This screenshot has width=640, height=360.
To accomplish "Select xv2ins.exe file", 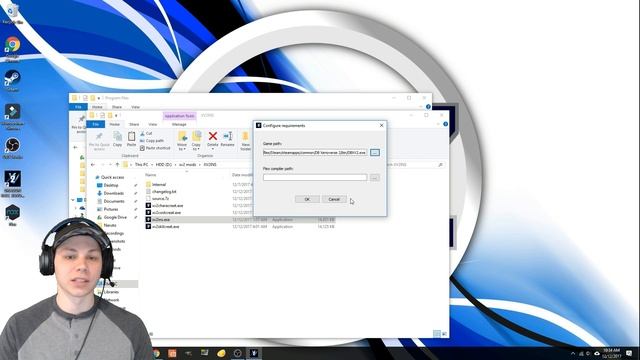I will coord(160,220).
